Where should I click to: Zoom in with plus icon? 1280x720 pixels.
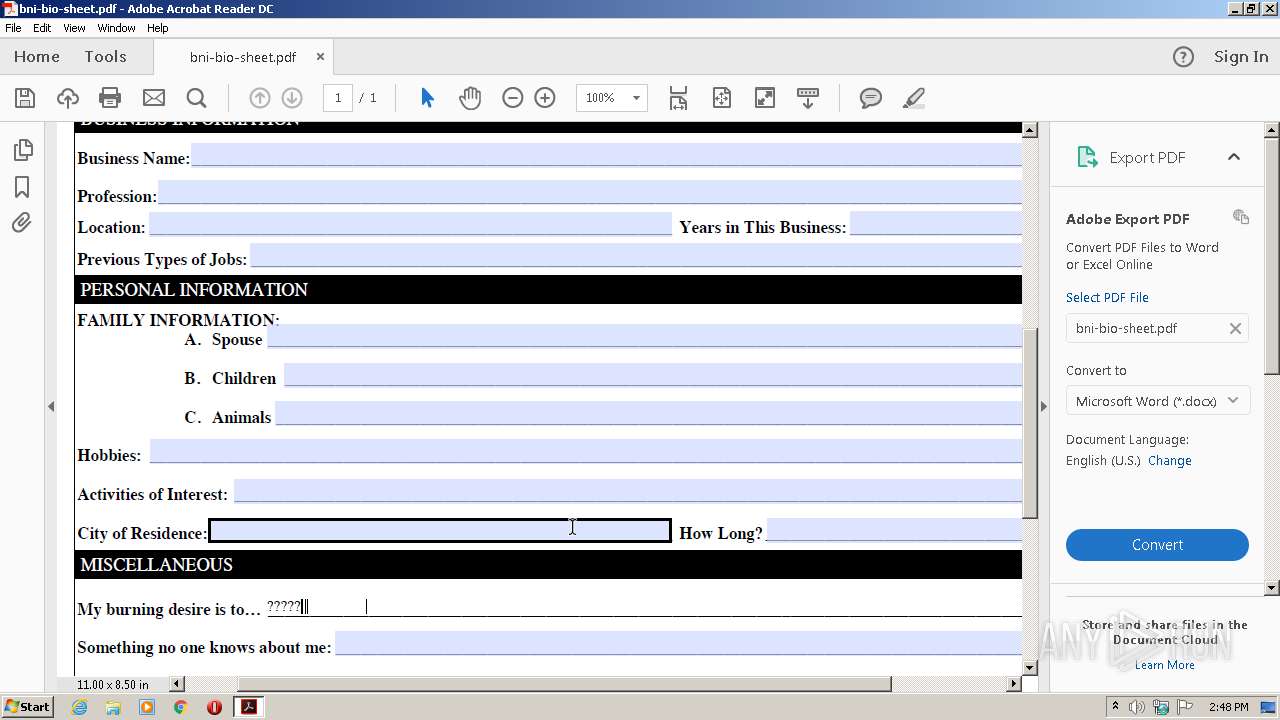click(x=545, y=98)
